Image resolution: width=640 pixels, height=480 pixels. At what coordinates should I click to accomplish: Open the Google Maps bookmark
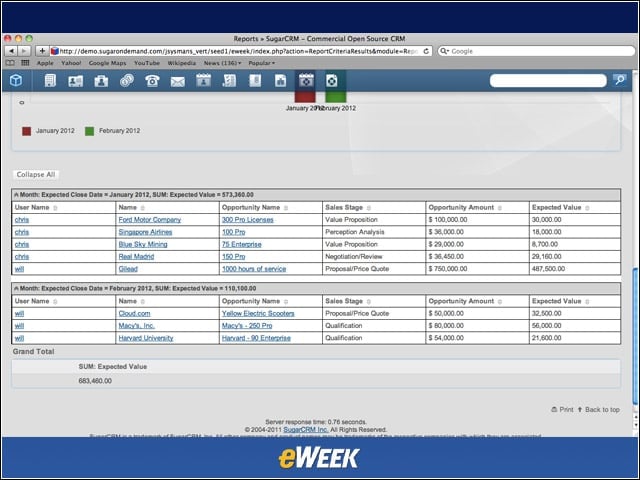click(x=107, y=63)
